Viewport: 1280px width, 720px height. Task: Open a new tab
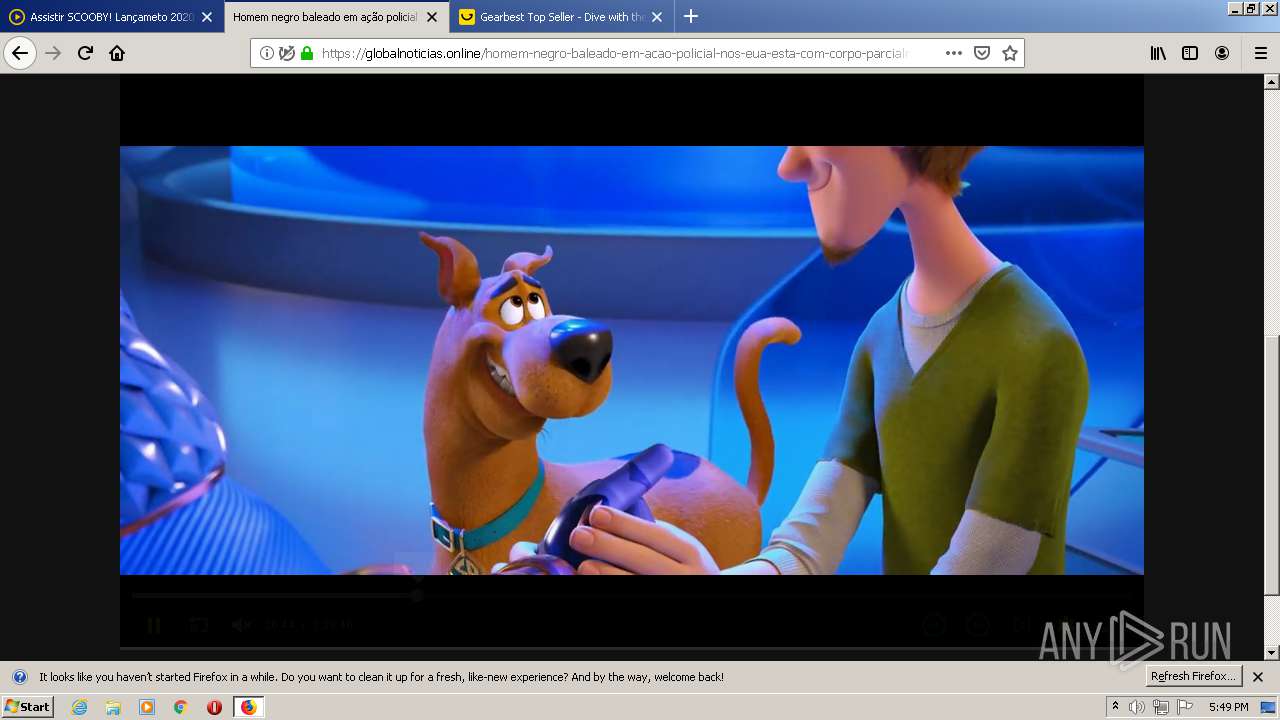coord(690,16)
